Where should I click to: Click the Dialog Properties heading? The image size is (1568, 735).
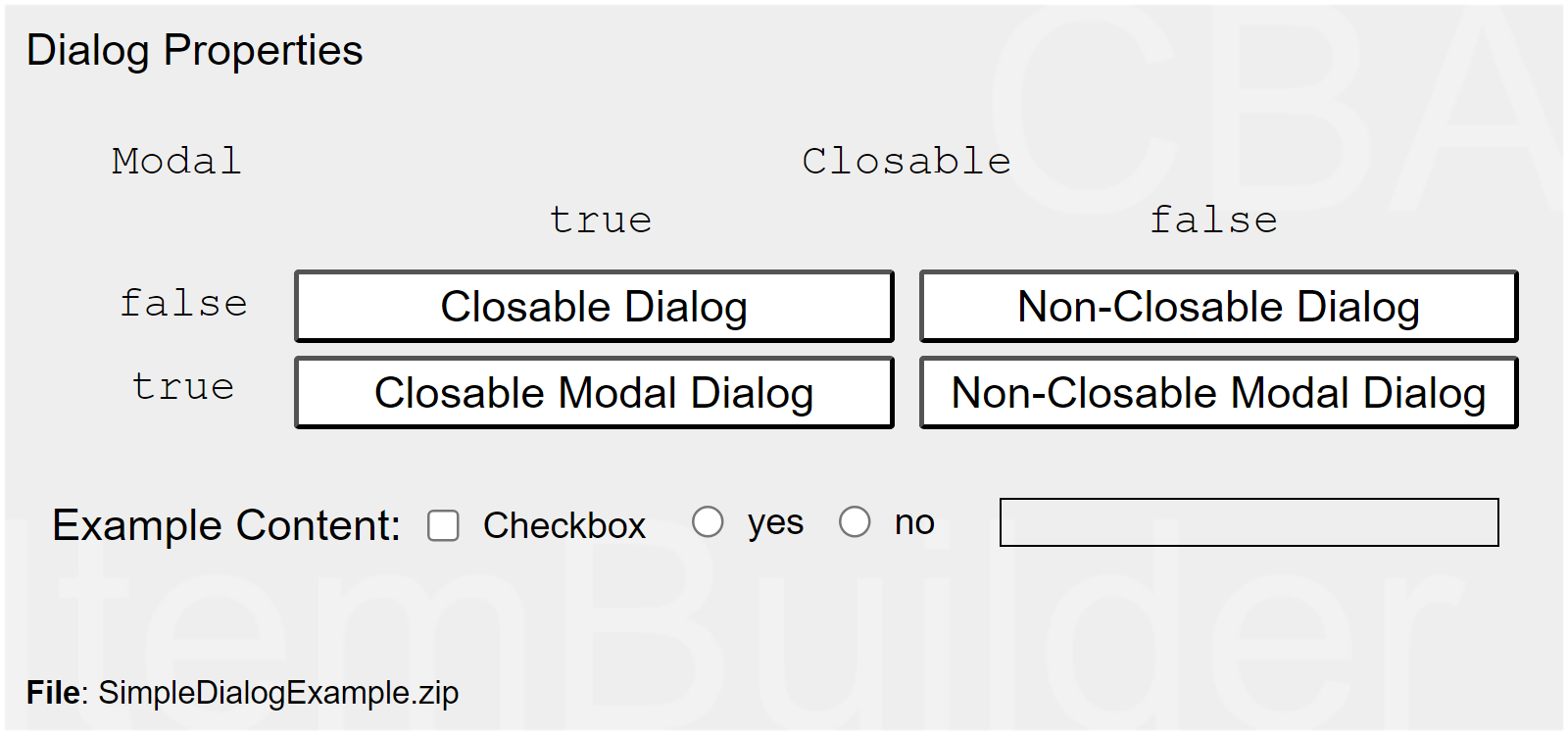coord(194,50)
